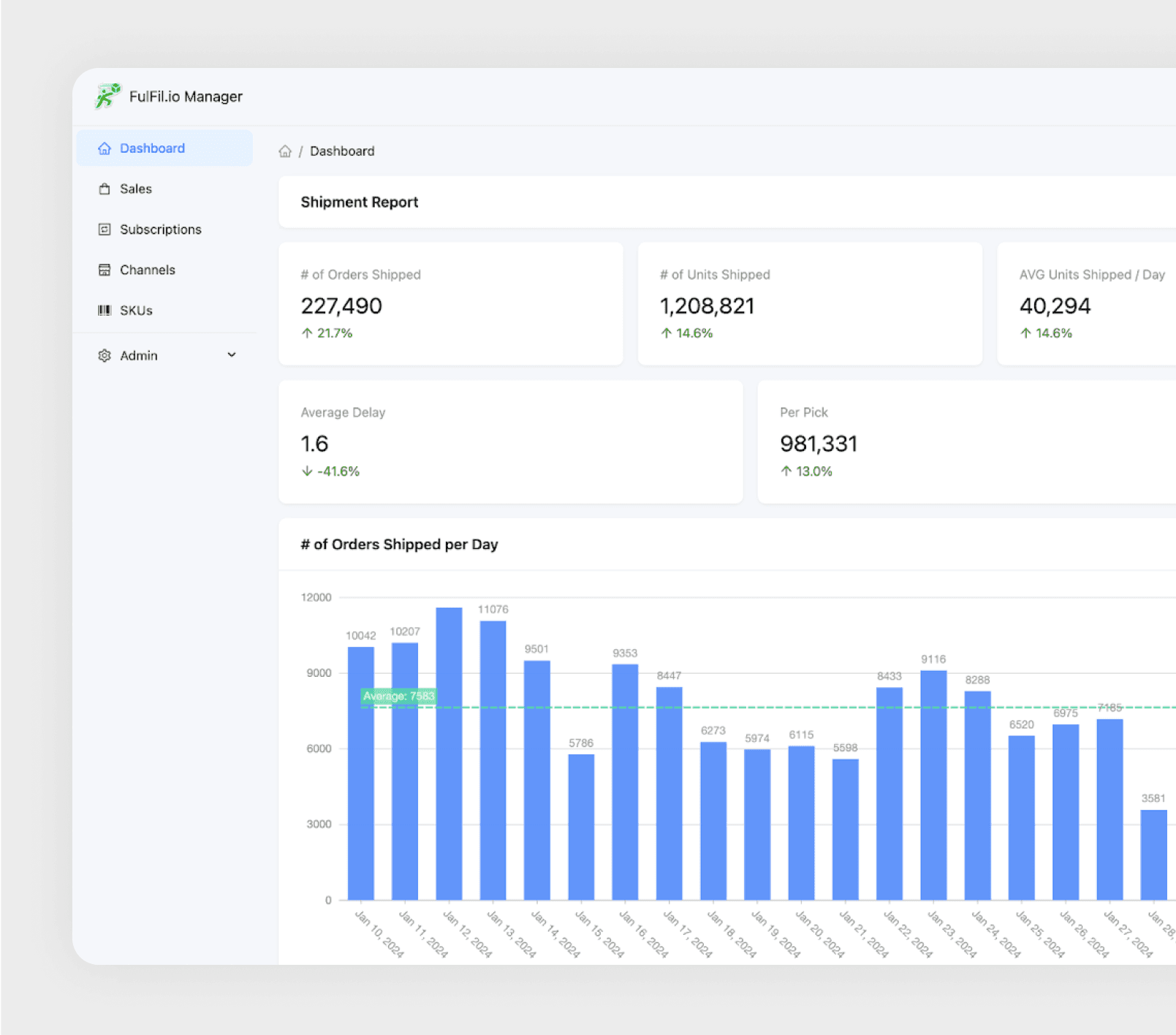Click the breadcrumb home icon

(x=285, y=151)
